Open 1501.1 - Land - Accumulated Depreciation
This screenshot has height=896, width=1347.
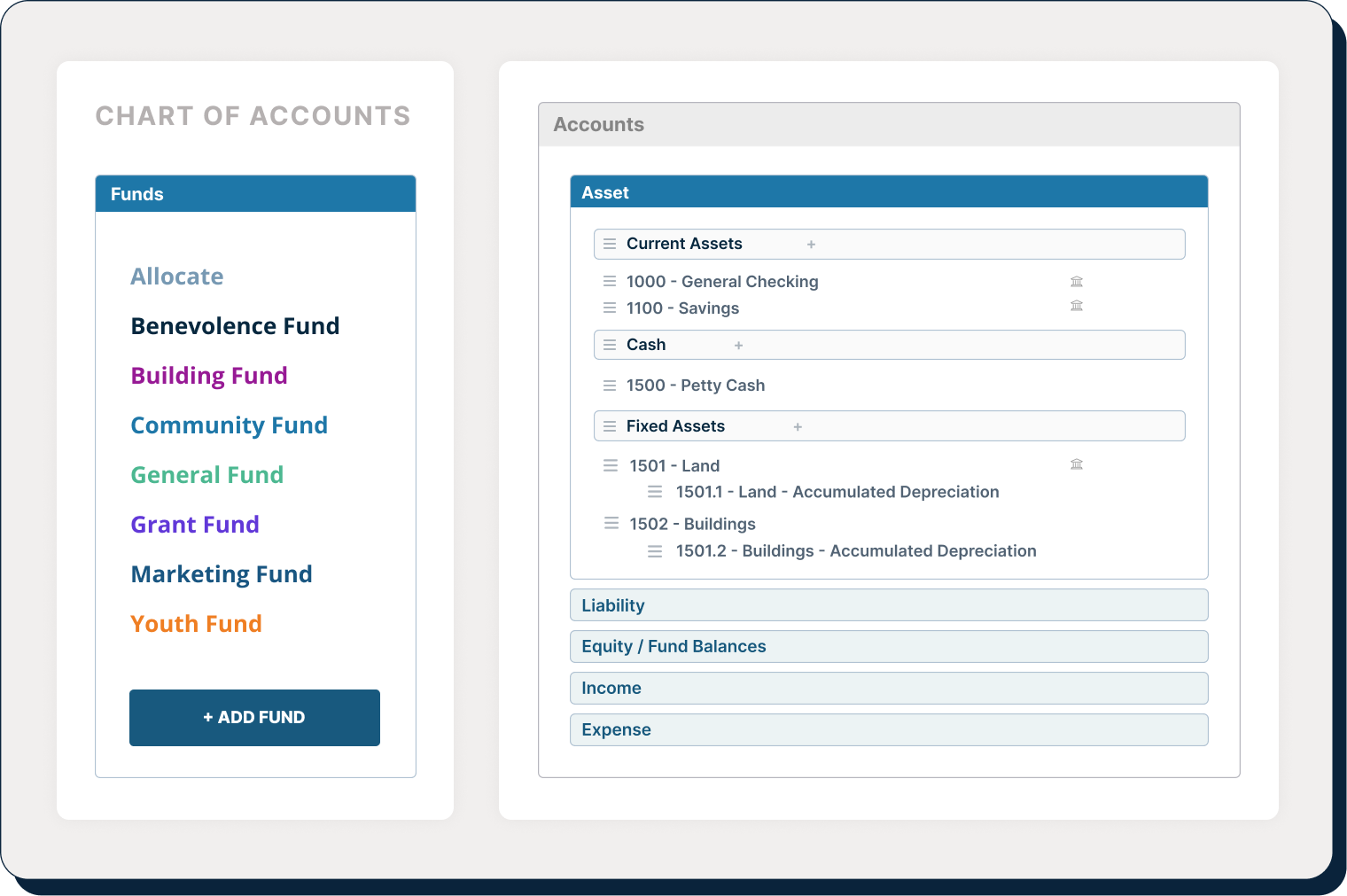(x=837, y=492)
